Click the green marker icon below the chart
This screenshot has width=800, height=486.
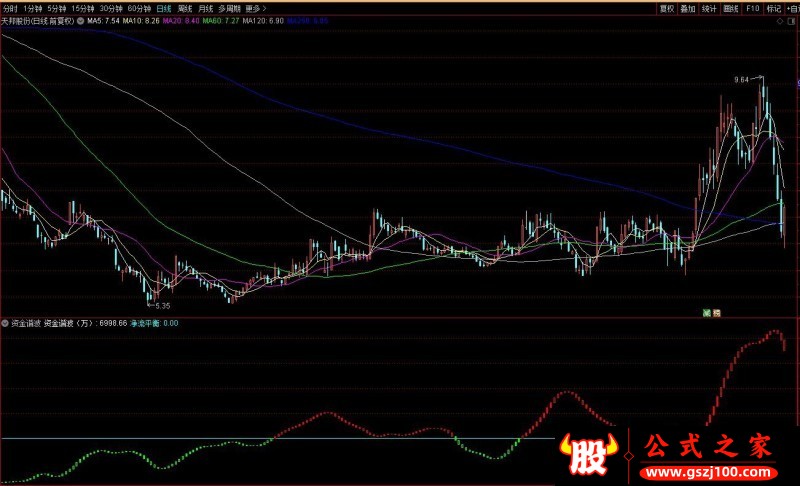(x=706, y=313)
